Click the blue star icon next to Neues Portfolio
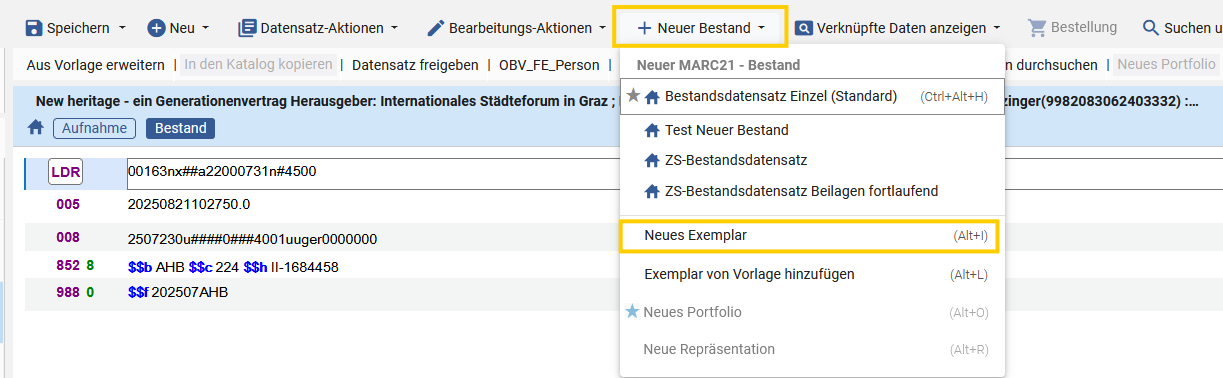This screenshot has height=378, width=1223. click(632, 312)
